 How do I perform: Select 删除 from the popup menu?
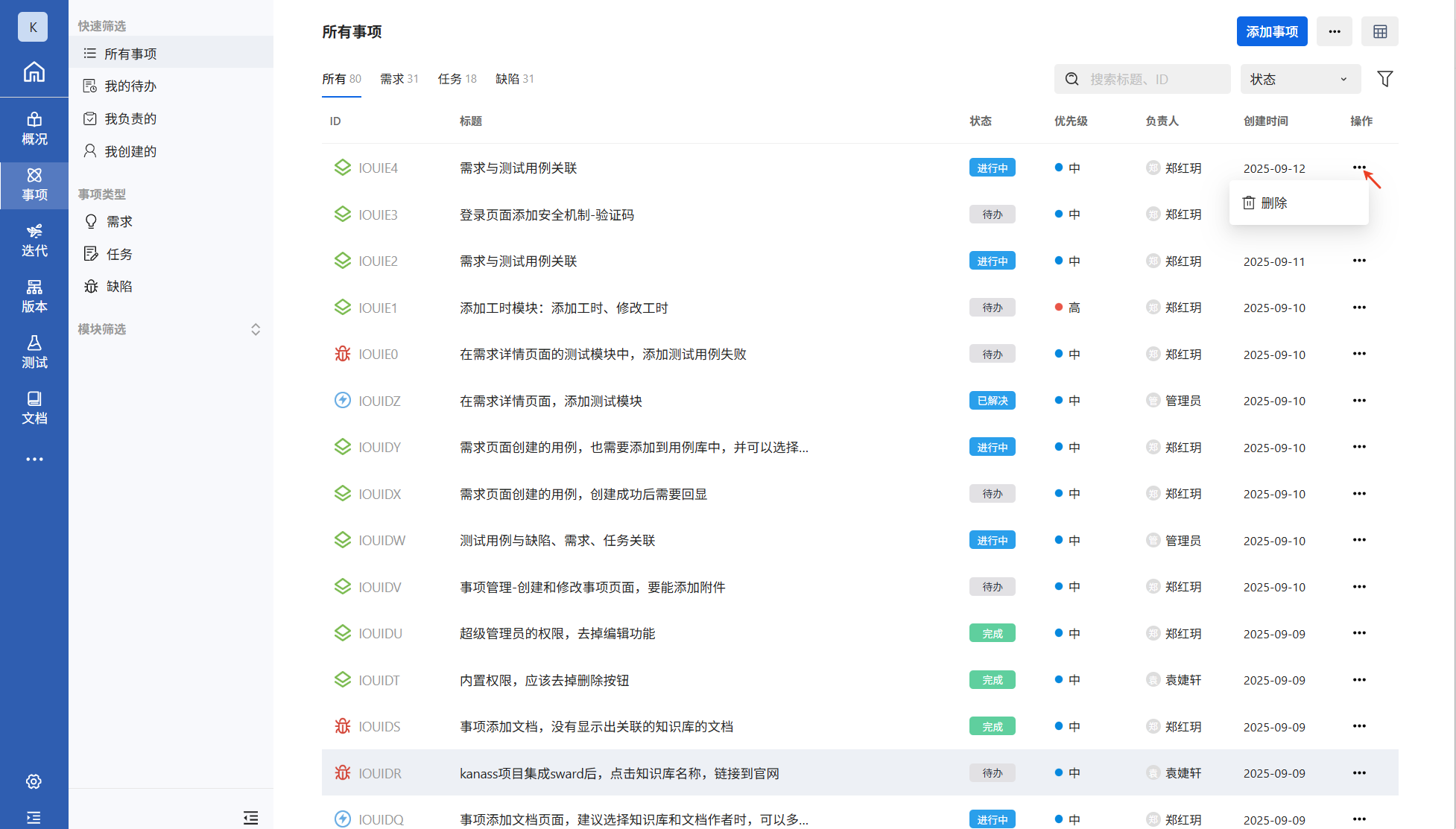(1273, 203)
